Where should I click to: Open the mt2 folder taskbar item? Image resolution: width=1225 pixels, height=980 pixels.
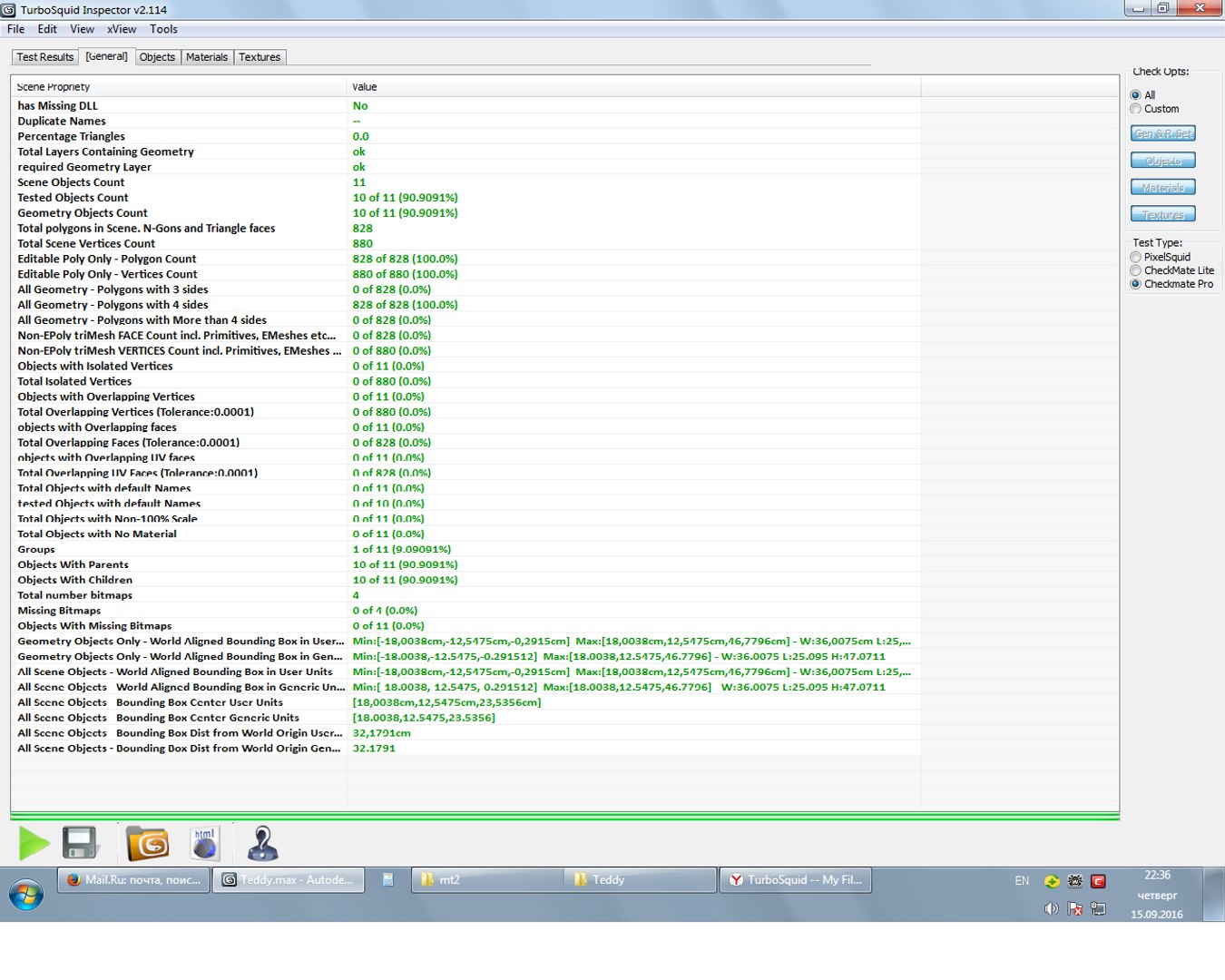pos(489,880)
